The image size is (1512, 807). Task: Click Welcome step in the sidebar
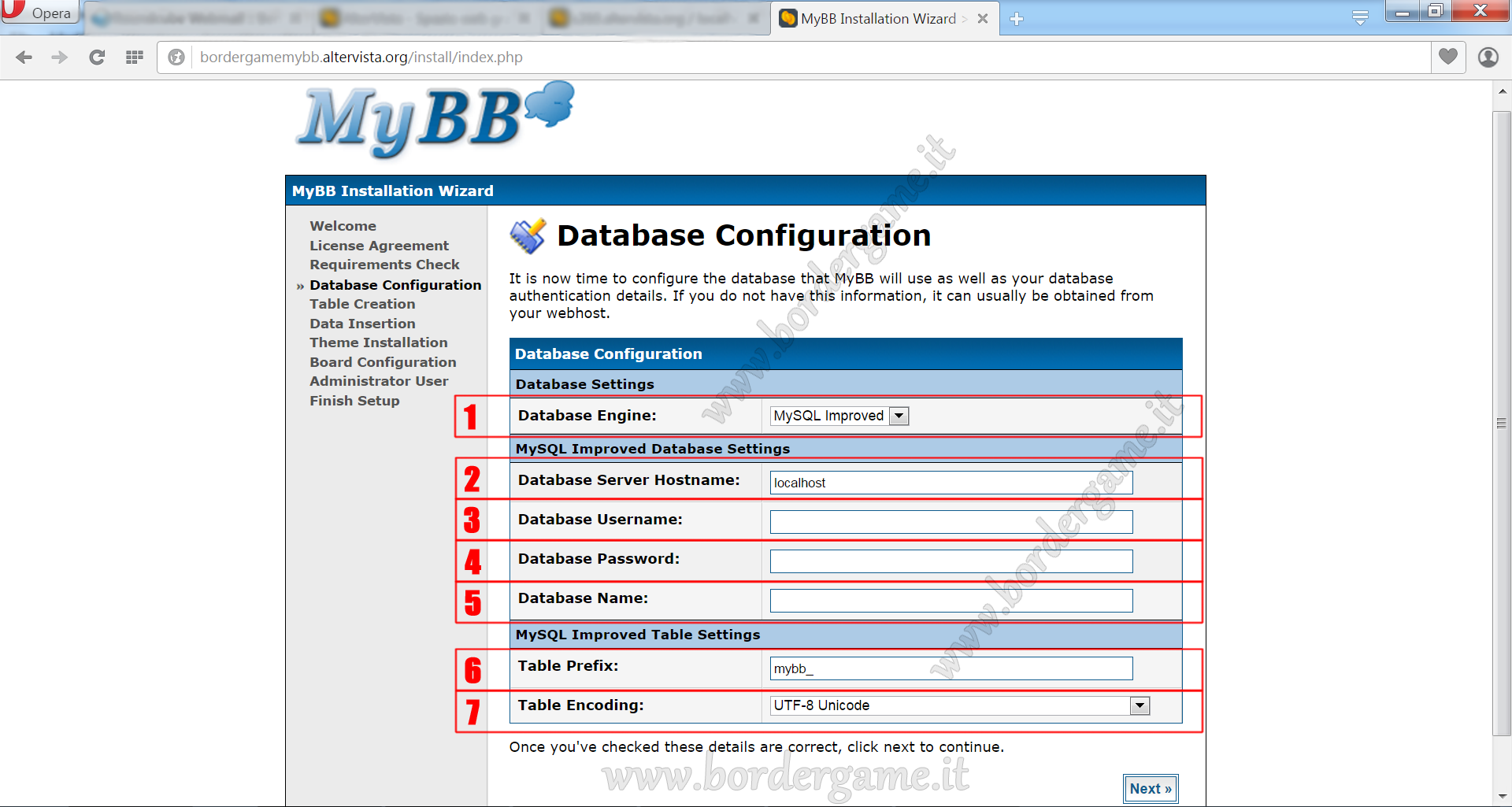point(343,226)
